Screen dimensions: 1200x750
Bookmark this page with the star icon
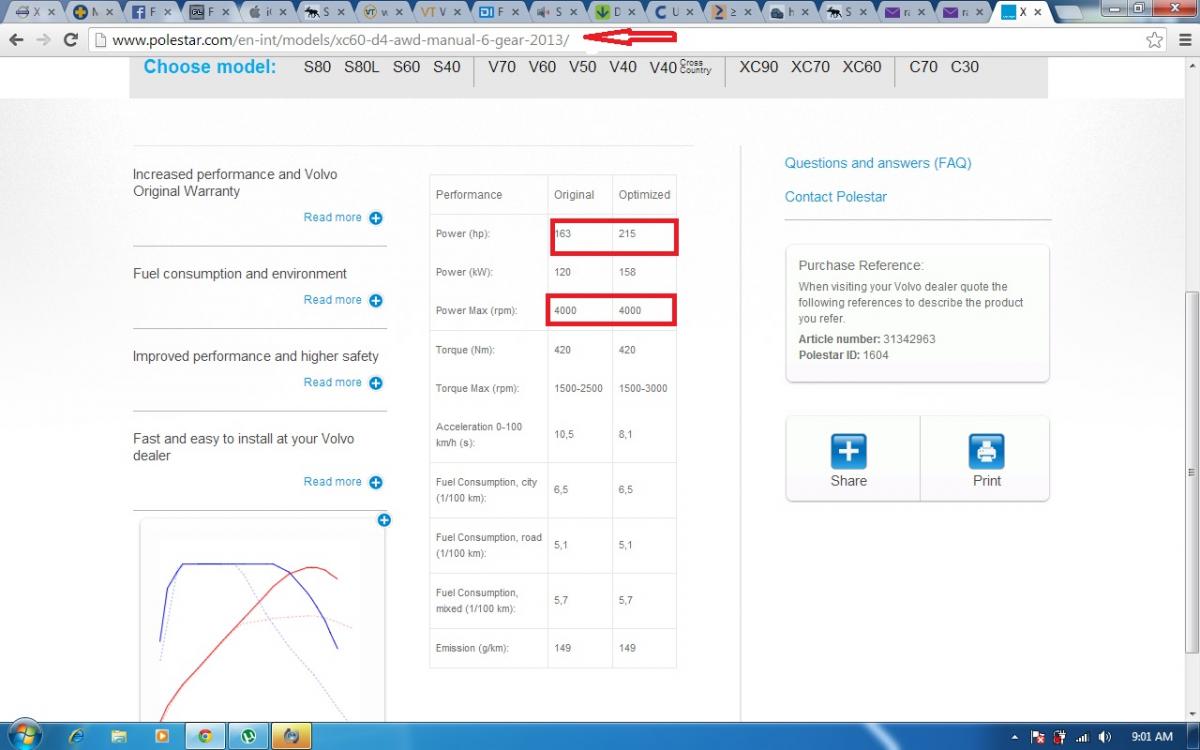click(1155, 40)
